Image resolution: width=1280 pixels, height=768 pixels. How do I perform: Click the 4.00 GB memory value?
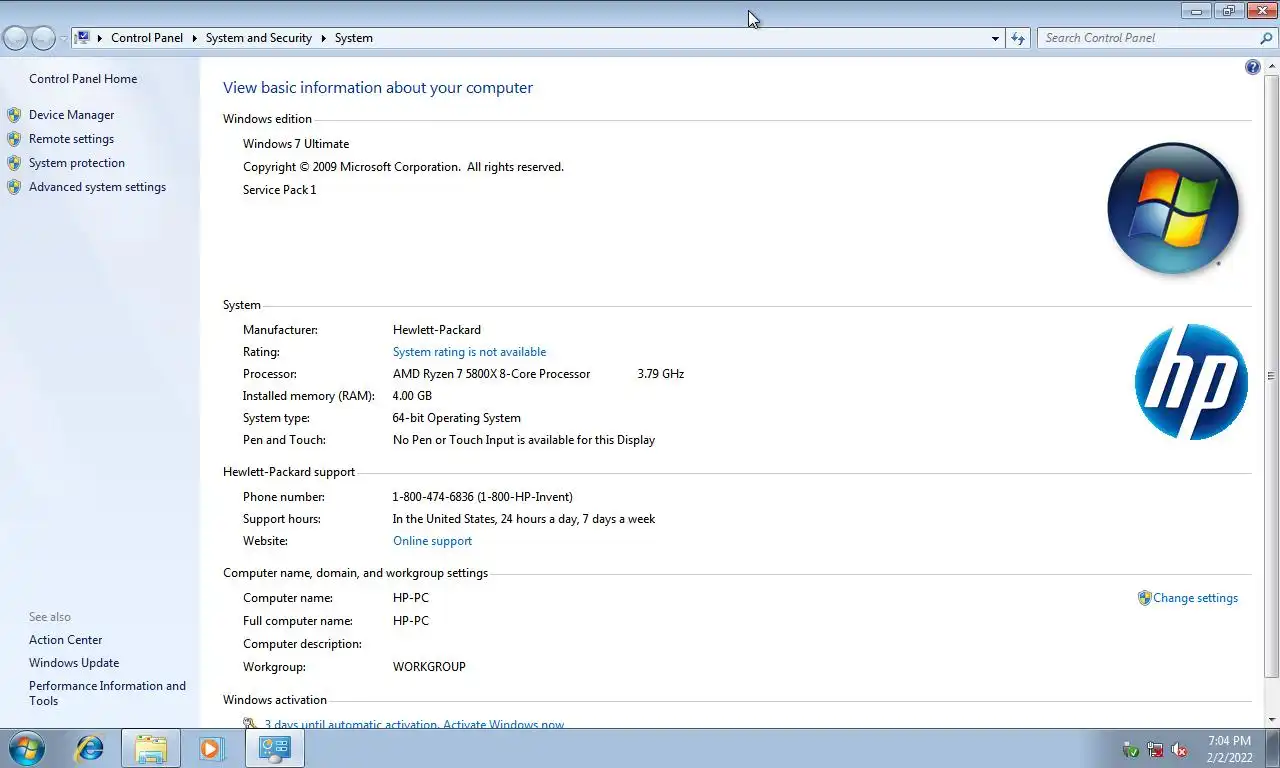click(412, 396)
